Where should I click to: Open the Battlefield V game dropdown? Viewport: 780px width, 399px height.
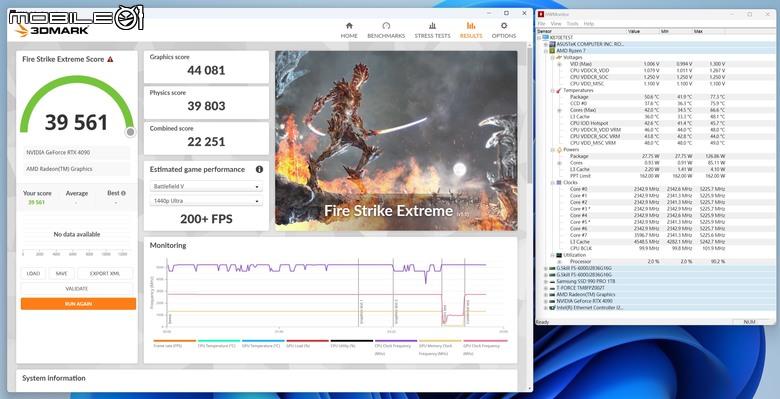[206, 187]
